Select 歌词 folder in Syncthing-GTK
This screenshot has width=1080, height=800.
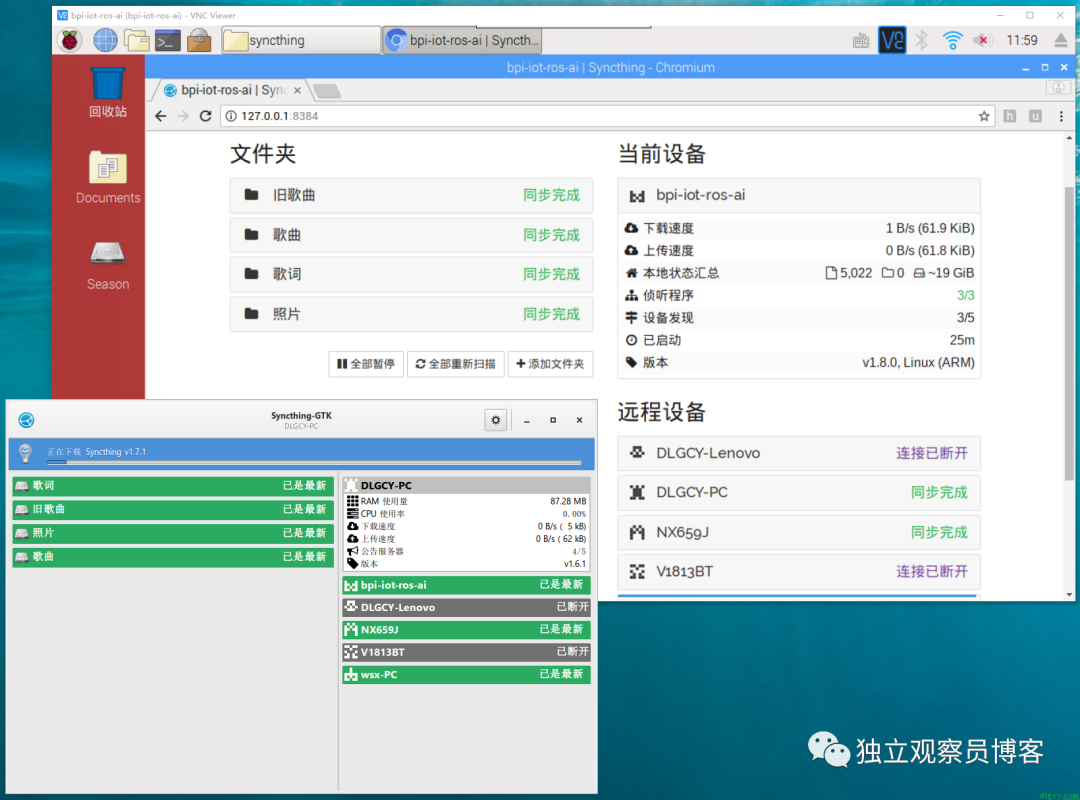tap(173, 486)
